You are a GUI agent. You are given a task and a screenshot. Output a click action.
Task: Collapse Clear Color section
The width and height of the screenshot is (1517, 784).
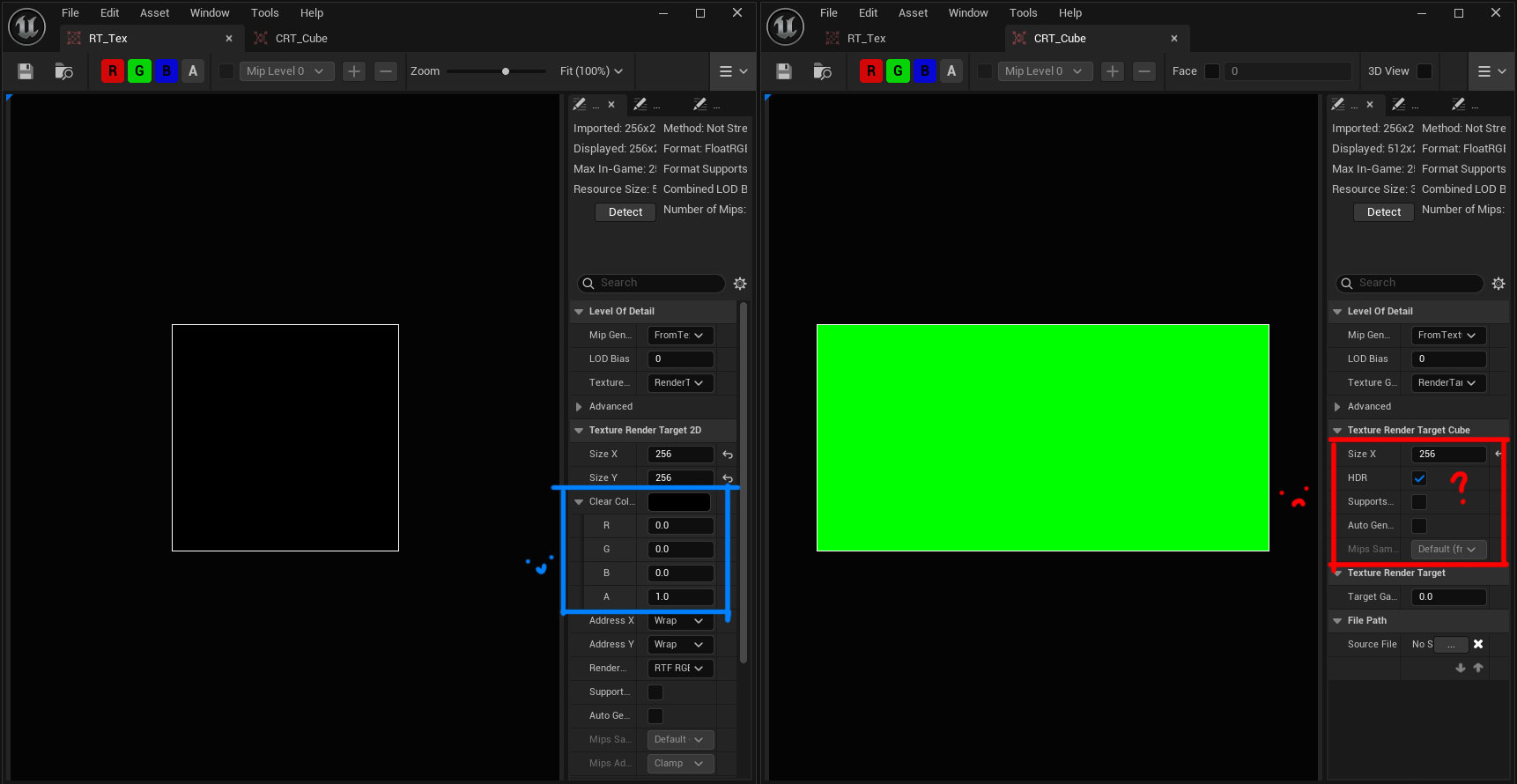click(x=579, y=502)
